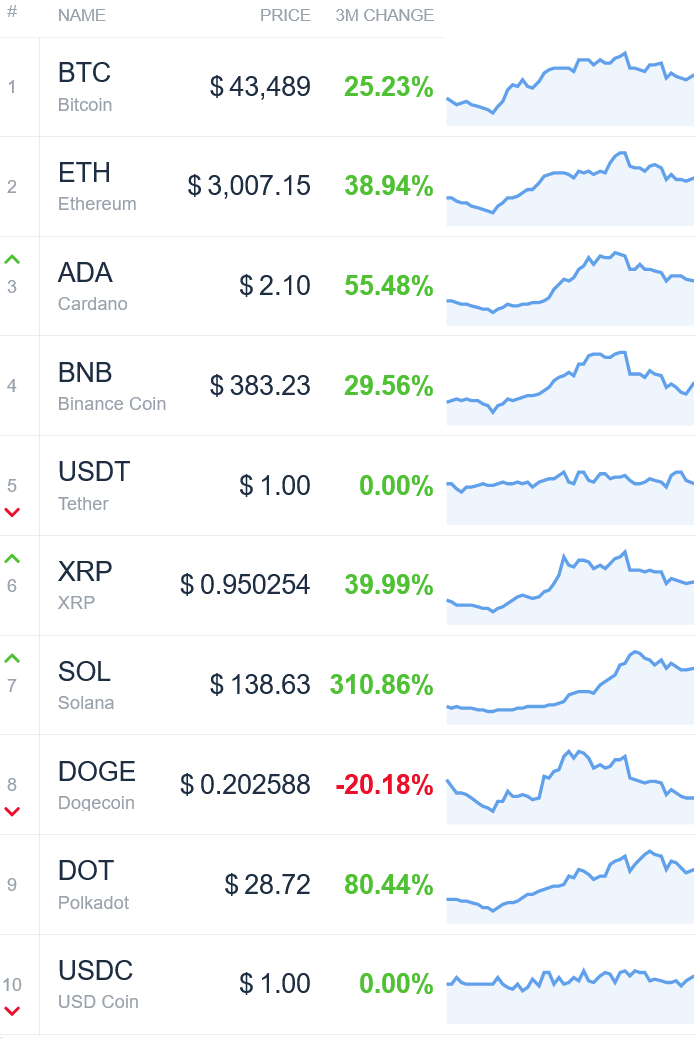The image size is (698, 1039).
Task: Click Solana's 310.86% change value
Action: pyautogui.click(x=382, y=684)
